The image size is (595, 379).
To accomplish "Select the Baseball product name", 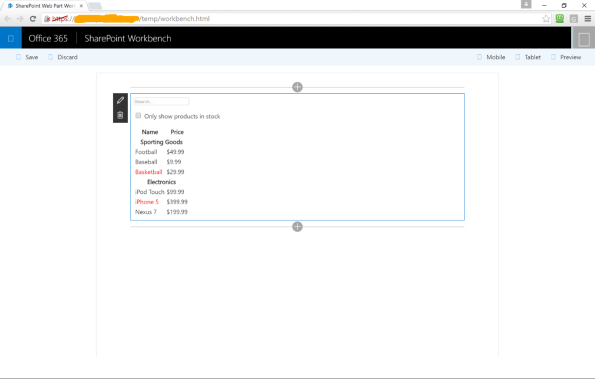I will click(146, 162).
